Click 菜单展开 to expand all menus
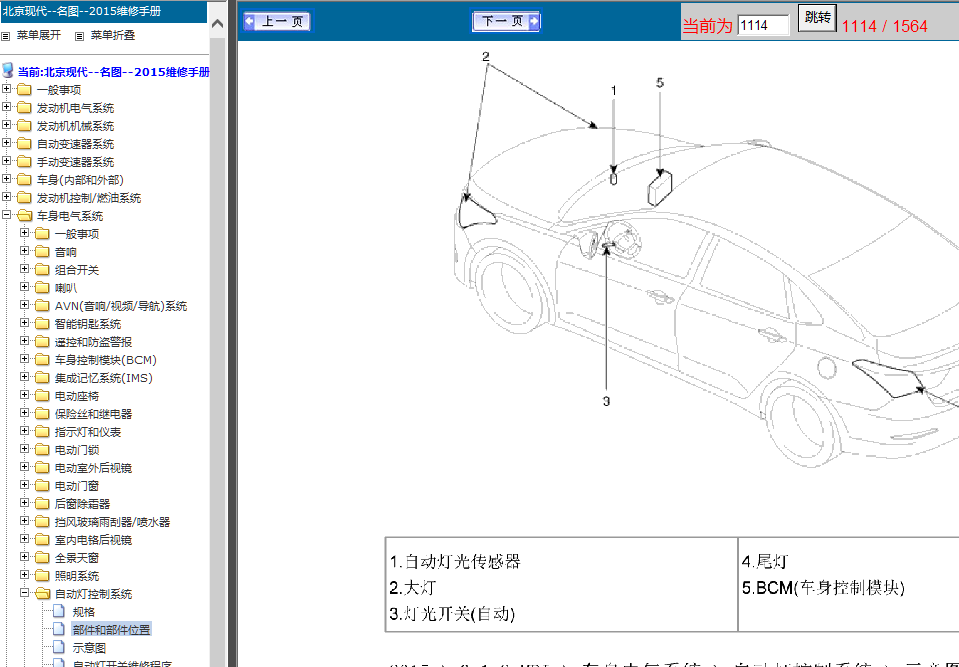Screen dimensions: 959x667 pyautogui.click(x=39, y=35)
